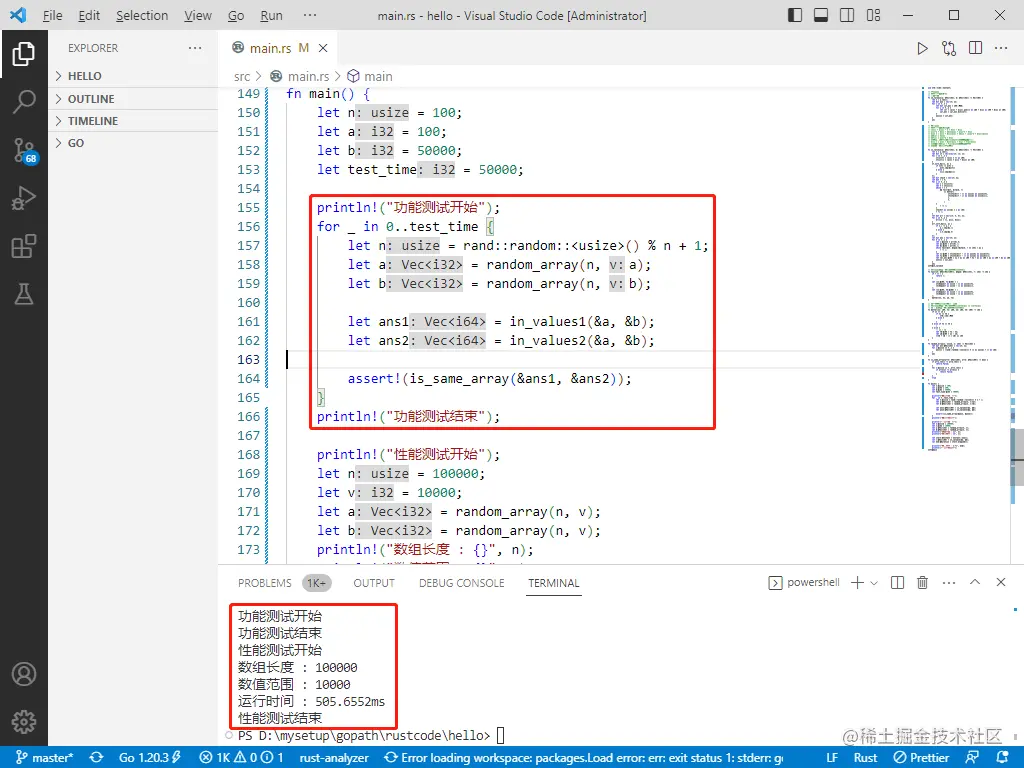
Task: Open the Explorer view in activity bar
Action: [x=24, y=54]
